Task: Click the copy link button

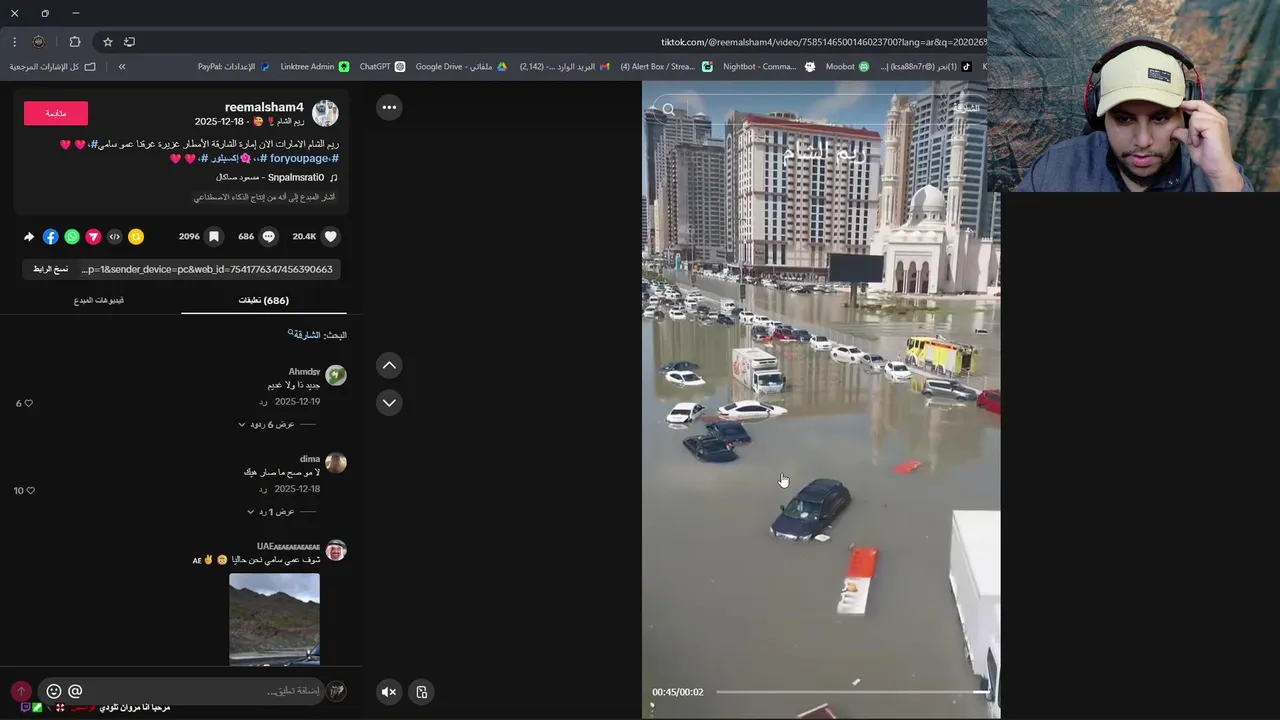Action: 50,269
